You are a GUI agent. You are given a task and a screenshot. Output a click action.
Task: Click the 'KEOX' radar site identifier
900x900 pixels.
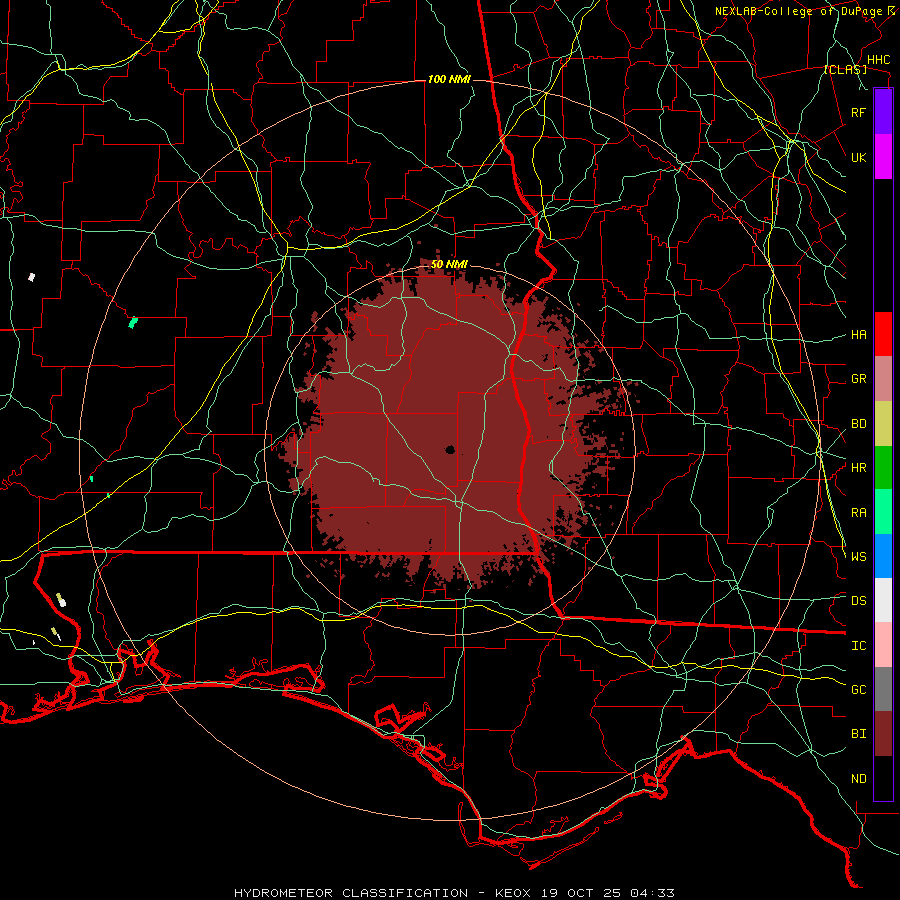coord(513,893)
